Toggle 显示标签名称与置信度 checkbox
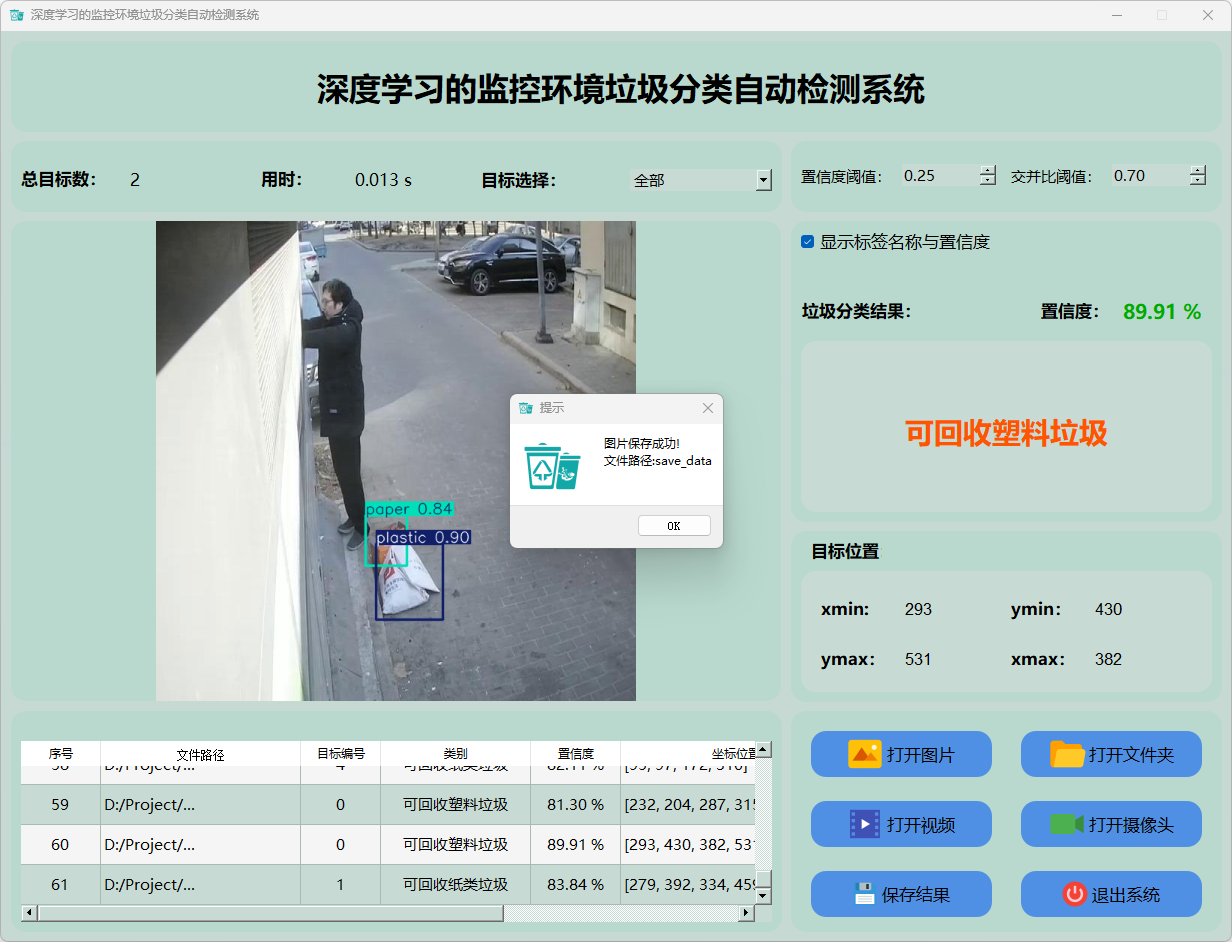Viewport: 1232px width, 942px height. [x=808, y=242]
